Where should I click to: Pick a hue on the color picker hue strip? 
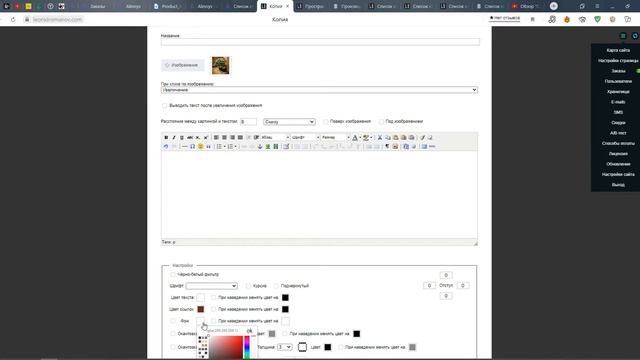(247, 347)
